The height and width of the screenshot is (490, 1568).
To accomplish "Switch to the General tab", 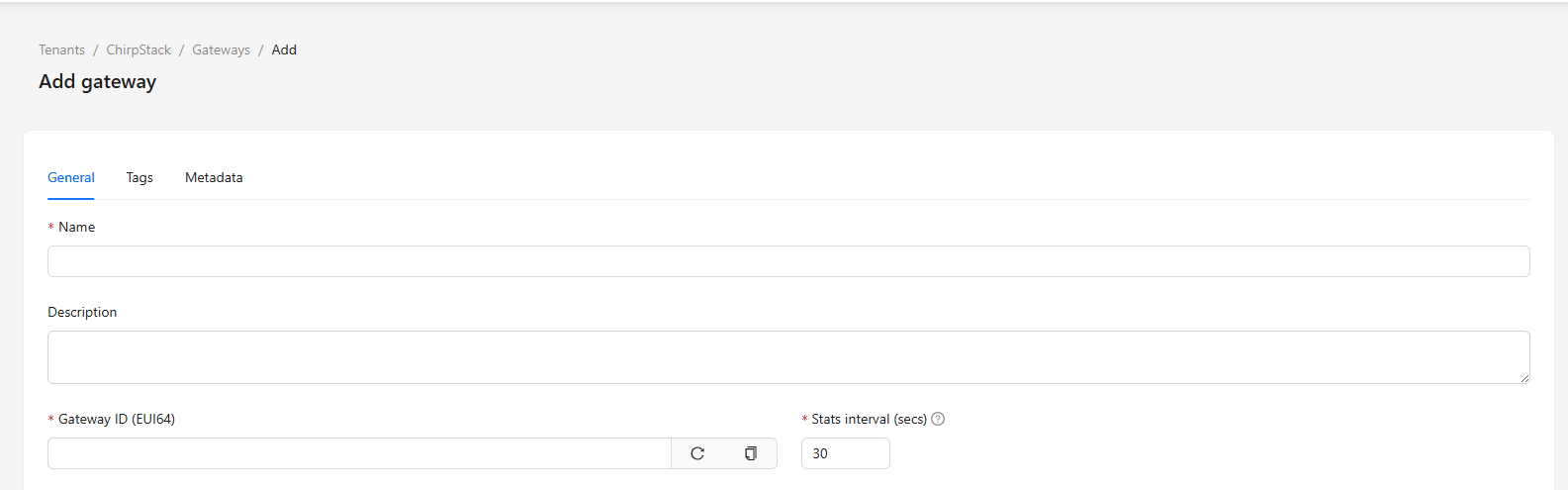I will point(71,178).
